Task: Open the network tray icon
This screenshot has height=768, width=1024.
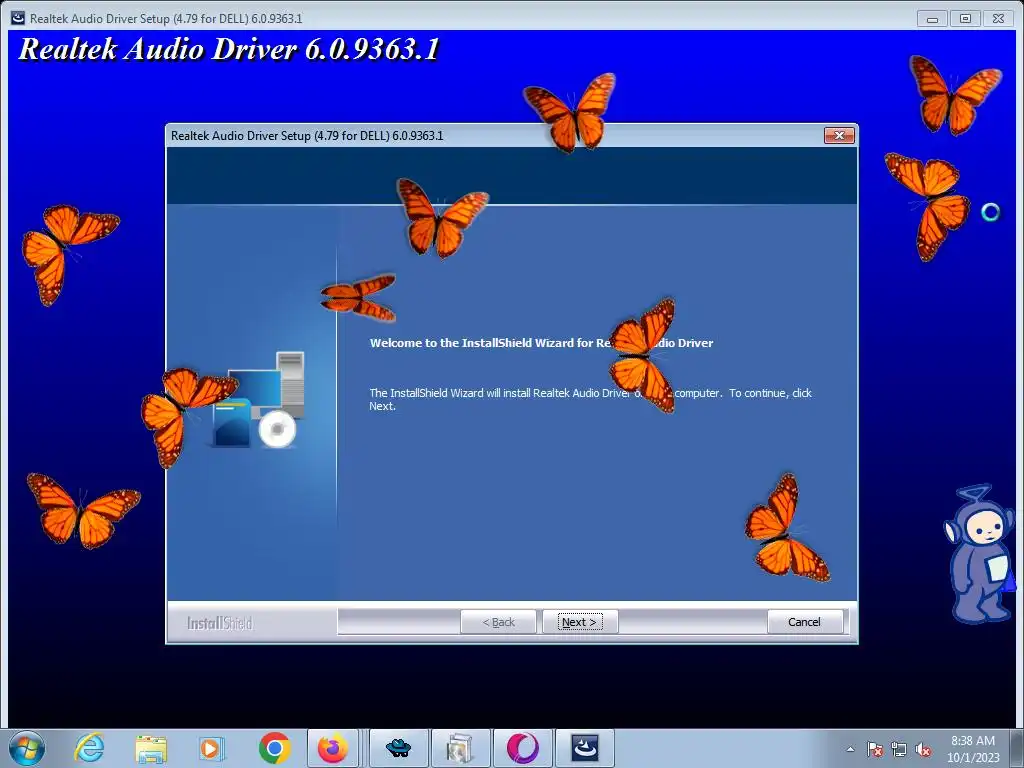Action: 899,749
